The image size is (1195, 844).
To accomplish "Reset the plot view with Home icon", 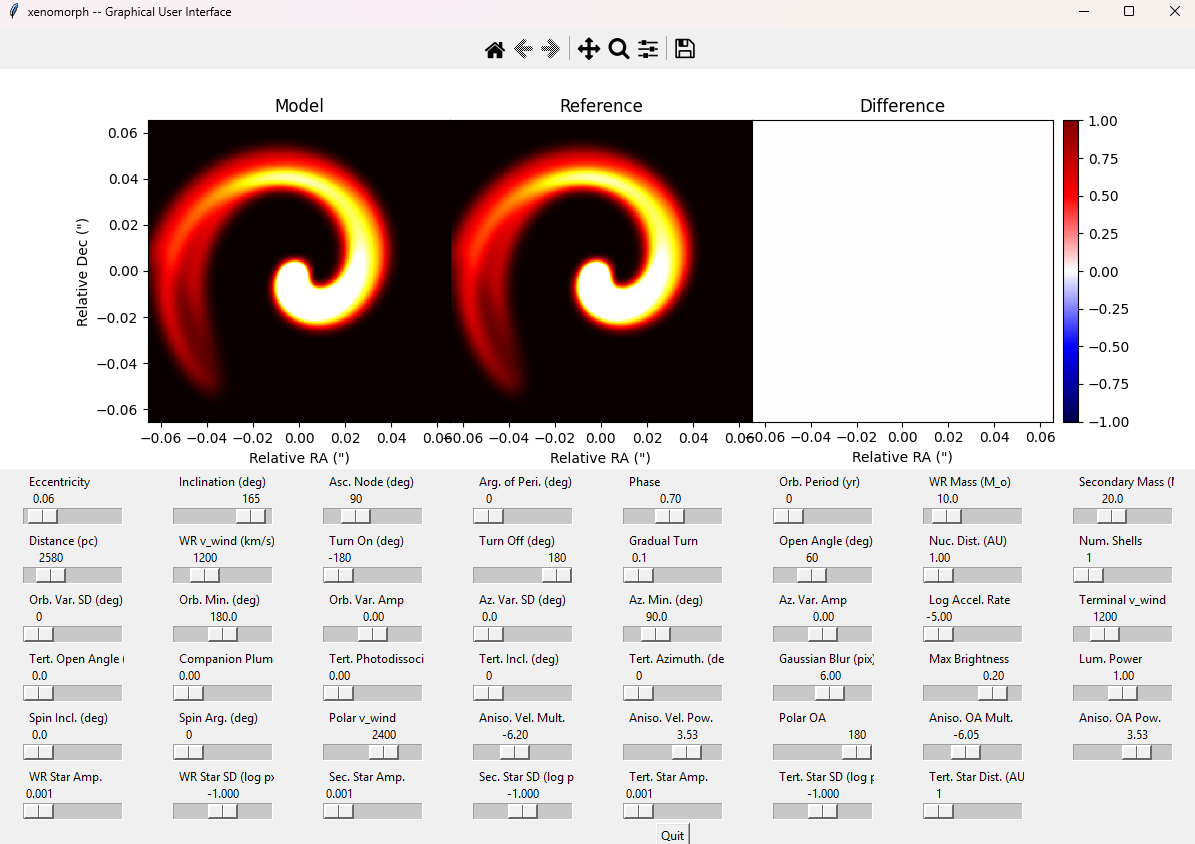I will tap(495, 50).
